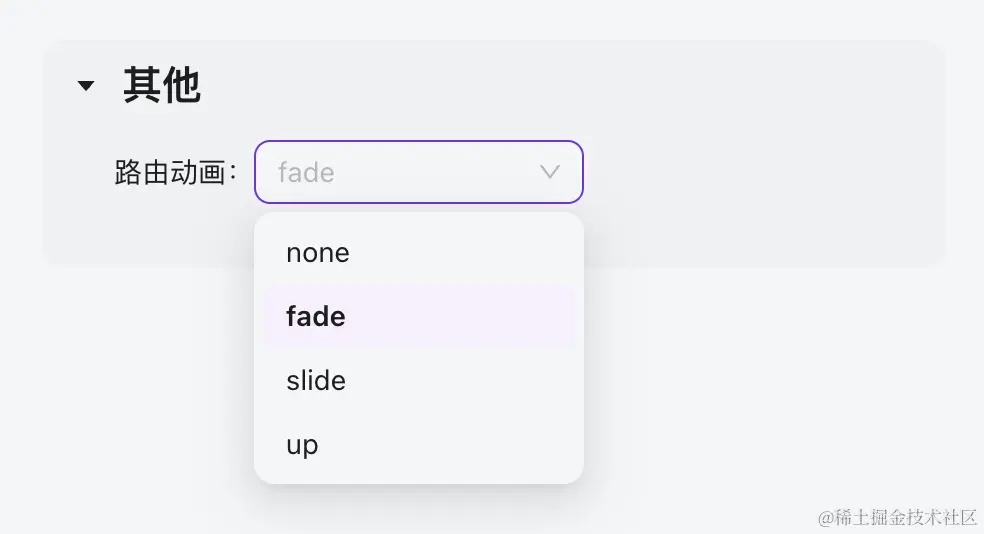Click the none entry at the list top

pos(318,253)
